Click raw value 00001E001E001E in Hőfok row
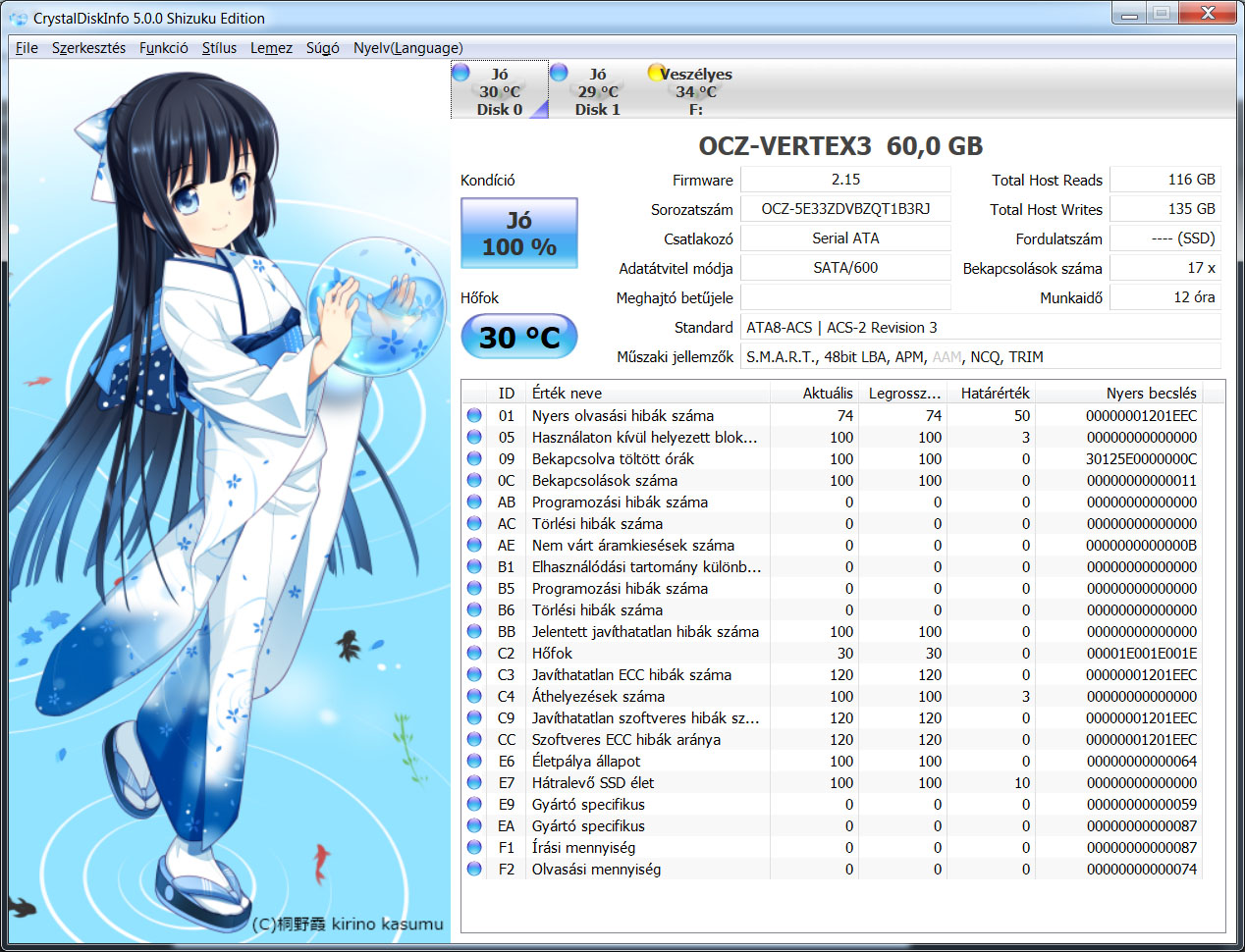1245x952 pixels. click(x=1141, y=653)
